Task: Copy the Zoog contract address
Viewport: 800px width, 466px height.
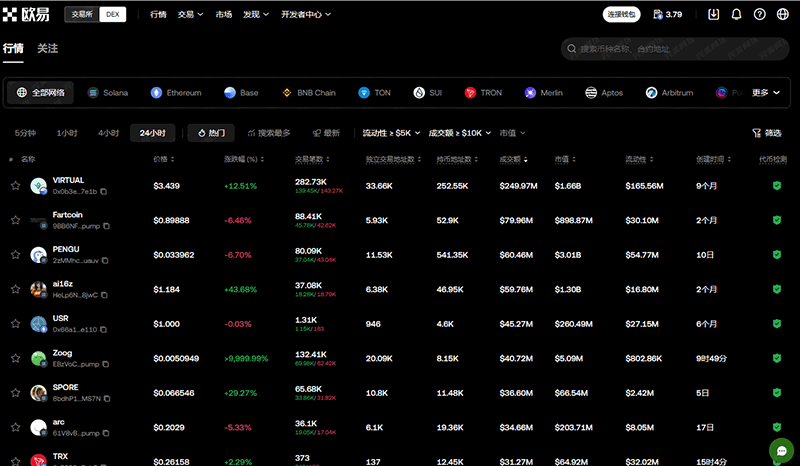Action: pos(106,364)
